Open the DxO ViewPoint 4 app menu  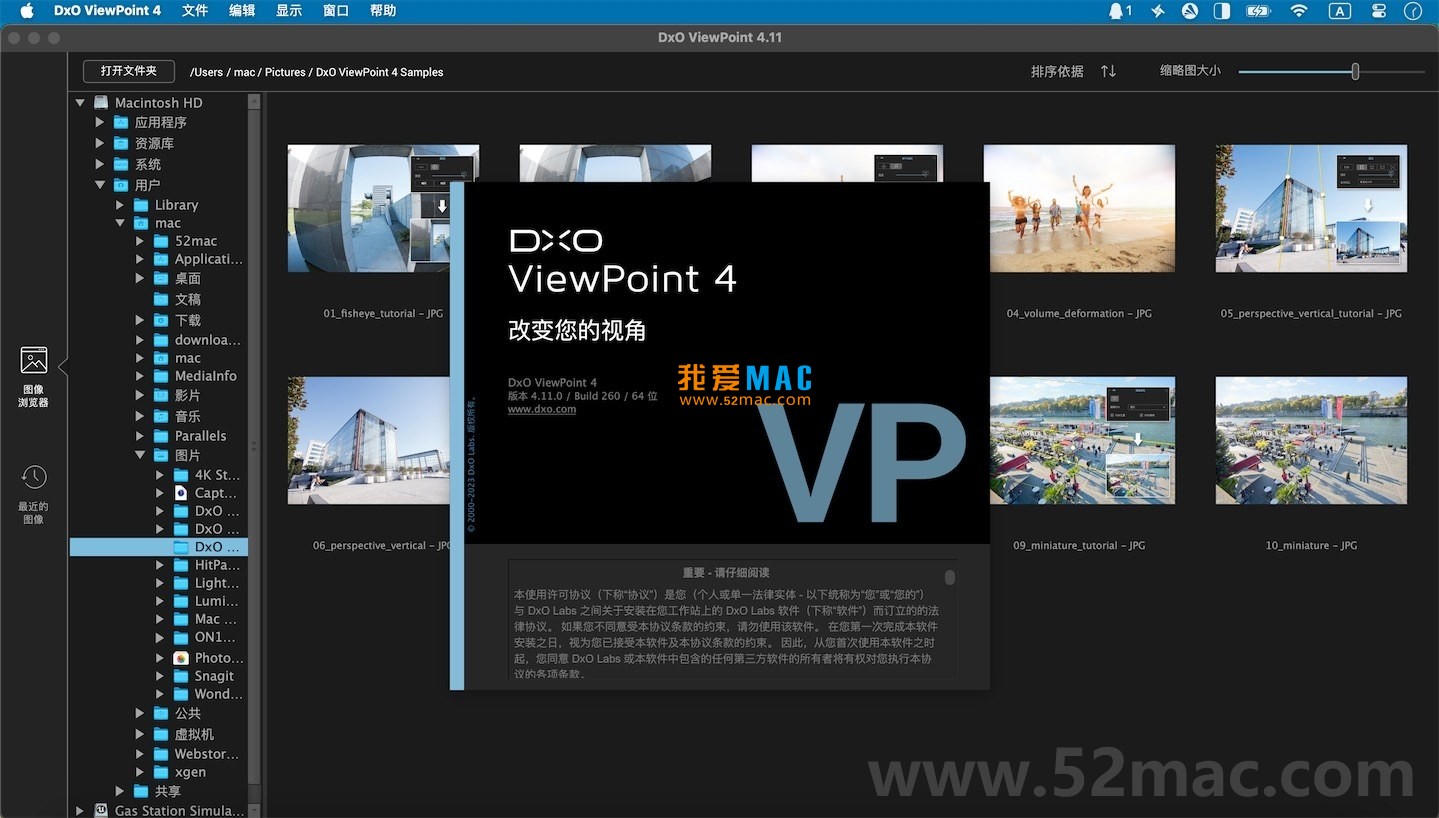pyautogui.click(x=107, y=11)
